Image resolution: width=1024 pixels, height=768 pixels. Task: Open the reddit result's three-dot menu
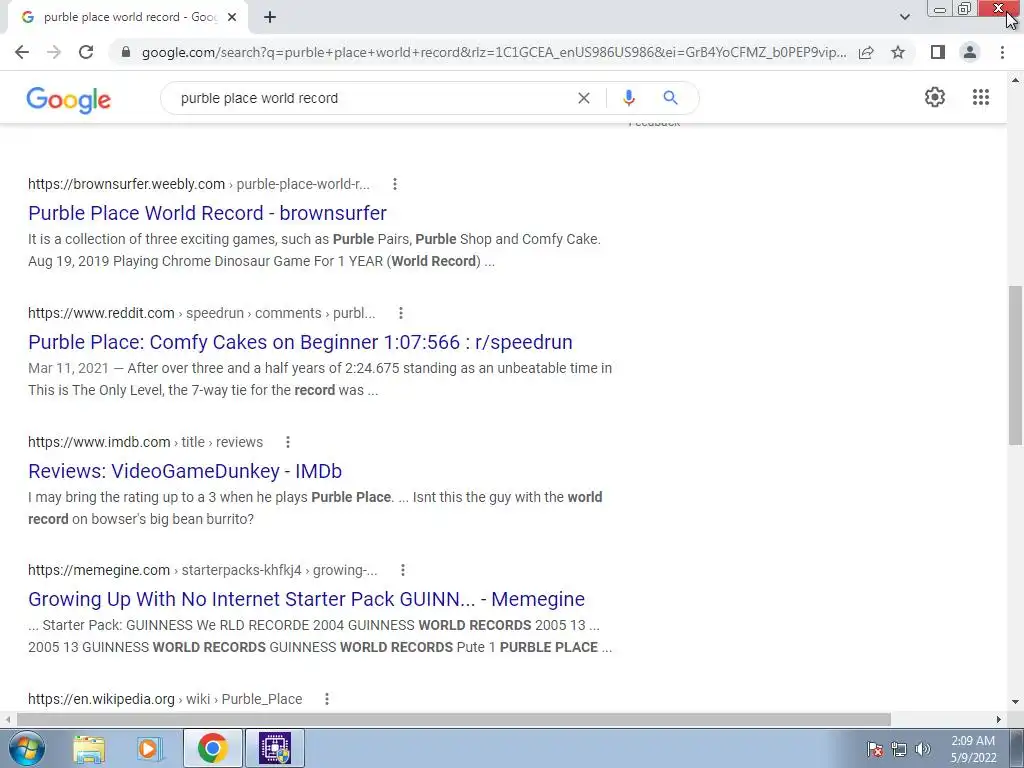400,313
